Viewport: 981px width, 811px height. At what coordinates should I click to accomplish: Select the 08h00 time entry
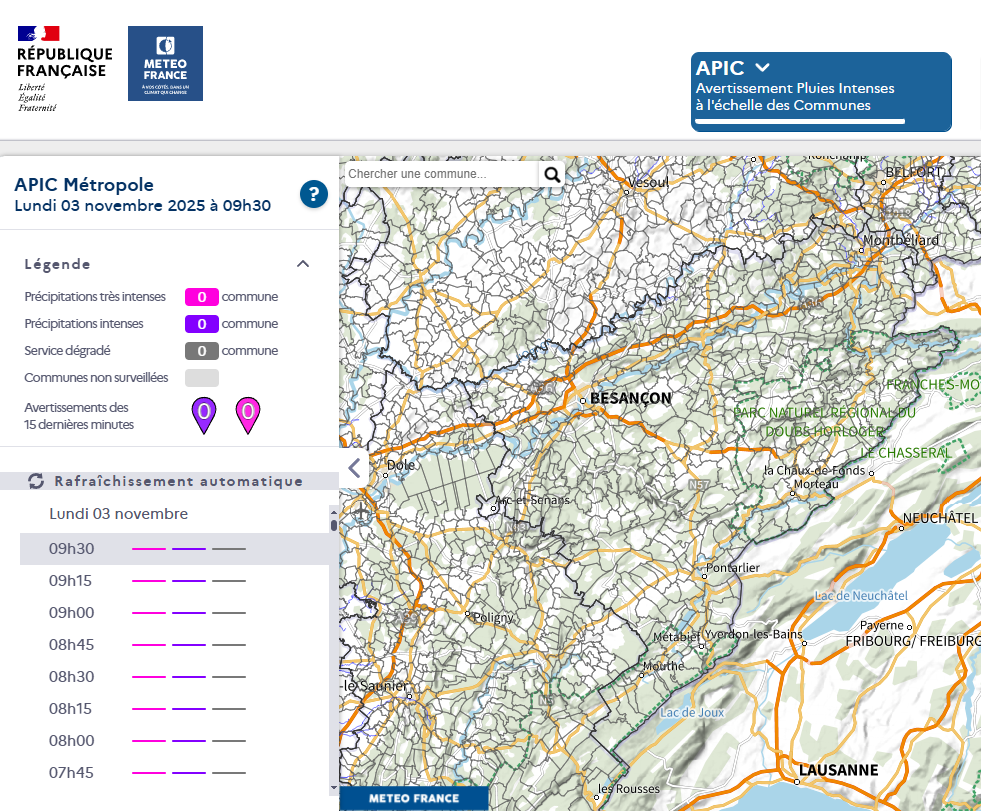(x=72, y=740)
